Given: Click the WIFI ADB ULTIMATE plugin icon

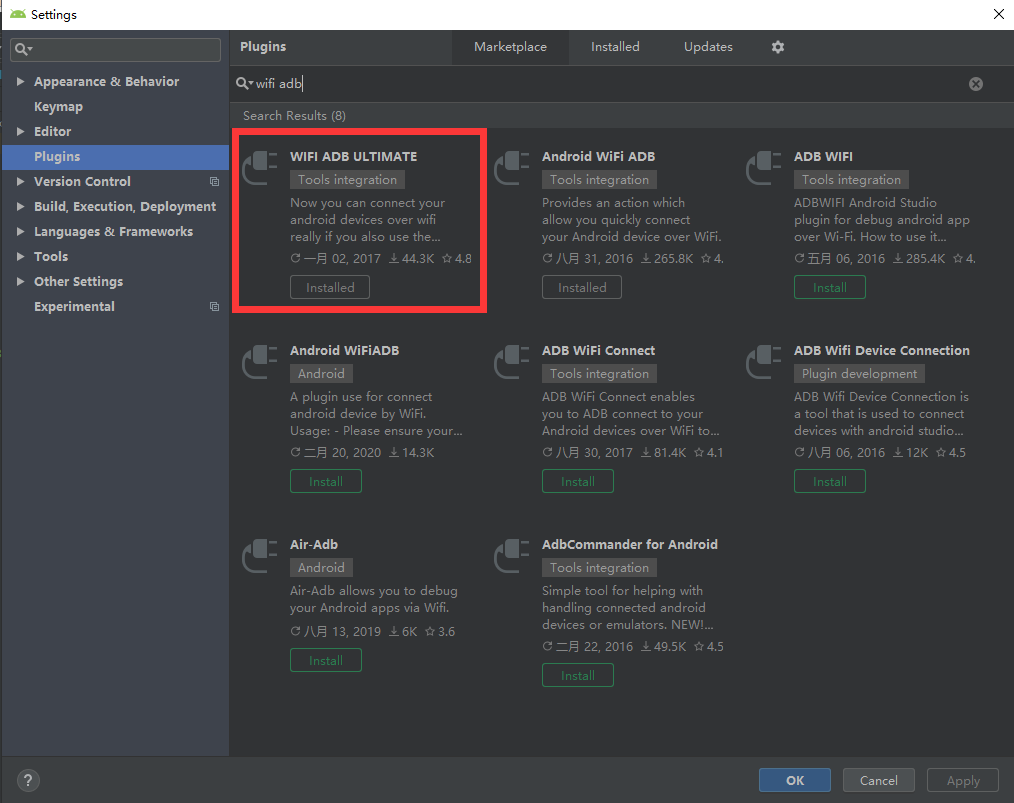Looking at the screenshot, I should click(x=261, y=167).
